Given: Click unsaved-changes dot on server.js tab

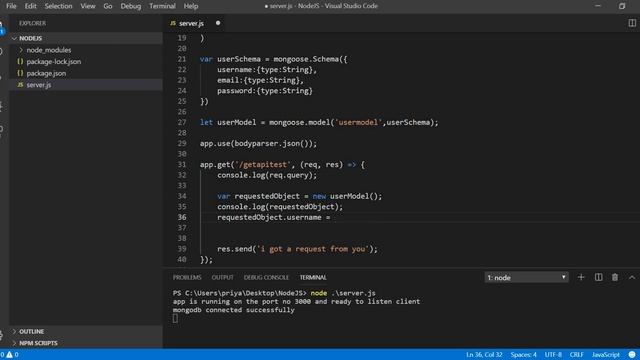Looking at the screenshot, I should click(x=218, y=23).
